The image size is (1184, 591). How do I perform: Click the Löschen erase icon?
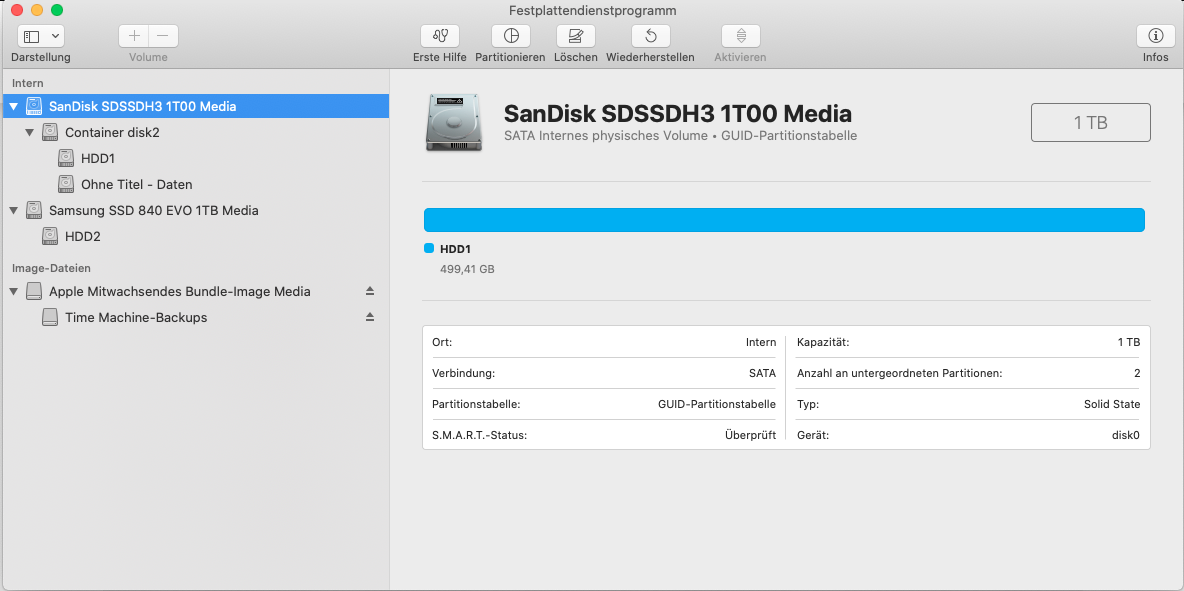575,36
